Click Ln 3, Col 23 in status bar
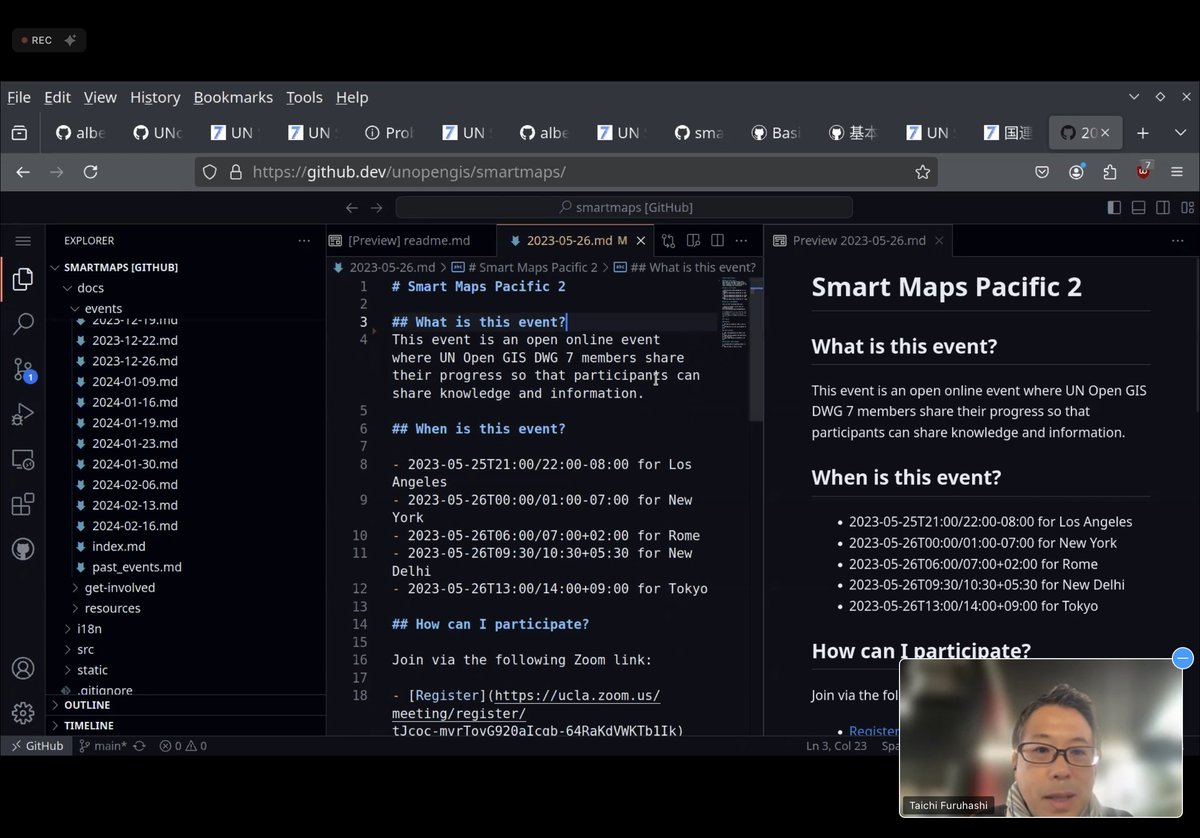The image size is (1200, 838). coord(837,746)
